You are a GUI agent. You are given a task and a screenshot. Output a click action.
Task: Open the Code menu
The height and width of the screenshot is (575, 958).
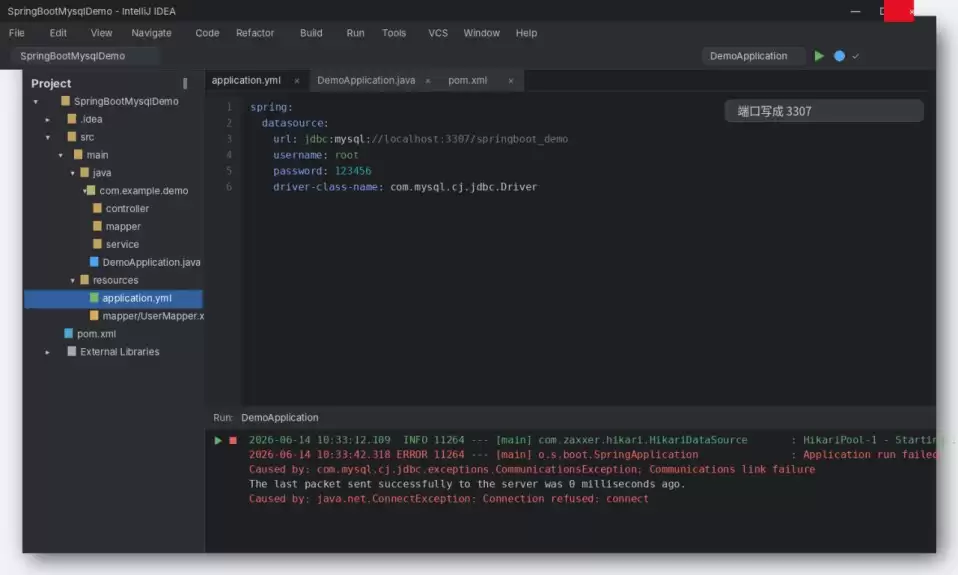pos(207,33)
